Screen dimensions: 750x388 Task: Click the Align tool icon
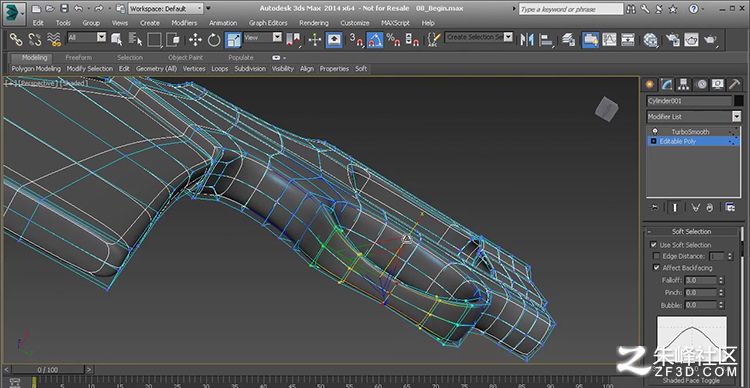(546, 40)
